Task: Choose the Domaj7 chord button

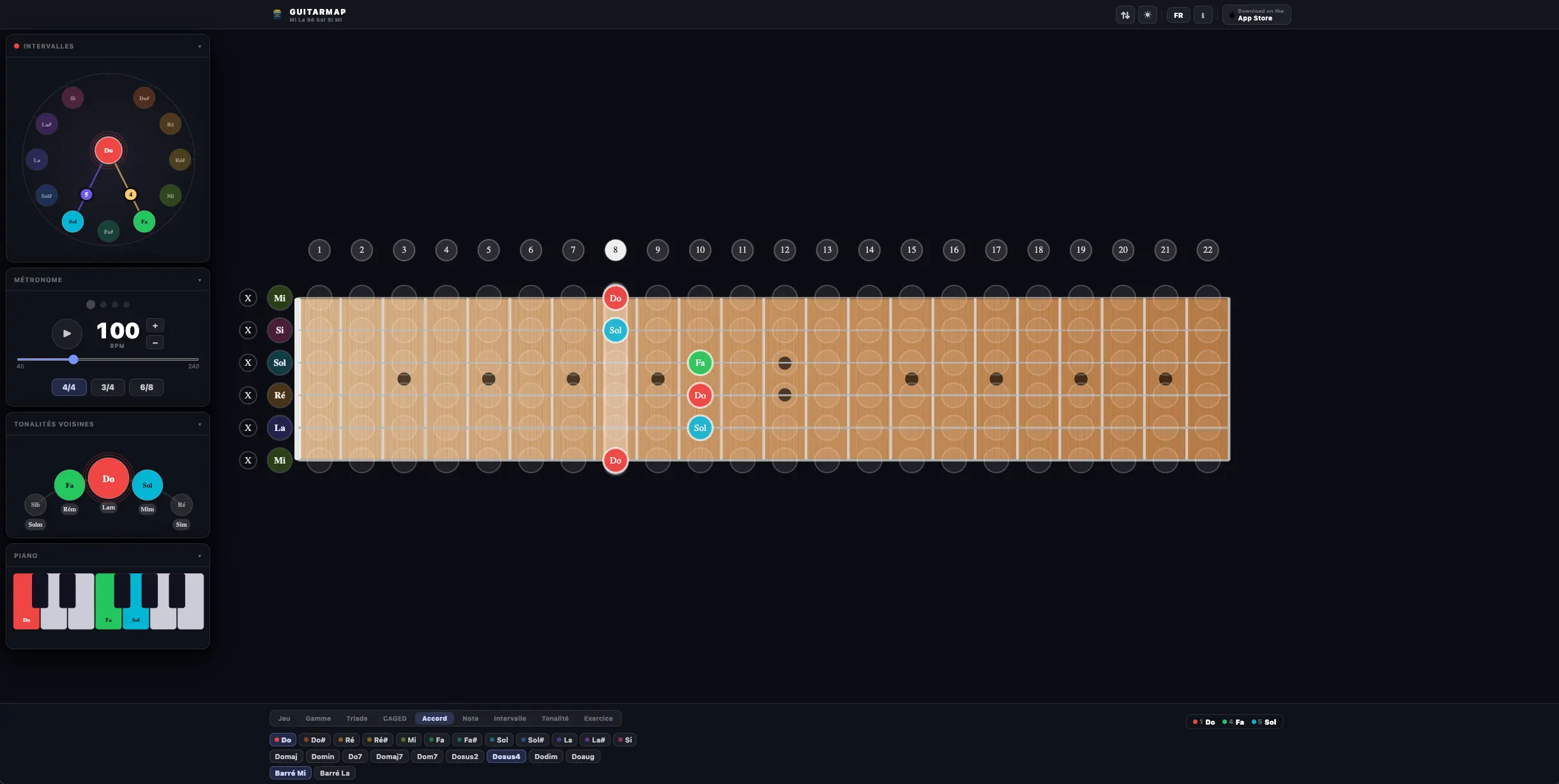Action: coord(390,757)
